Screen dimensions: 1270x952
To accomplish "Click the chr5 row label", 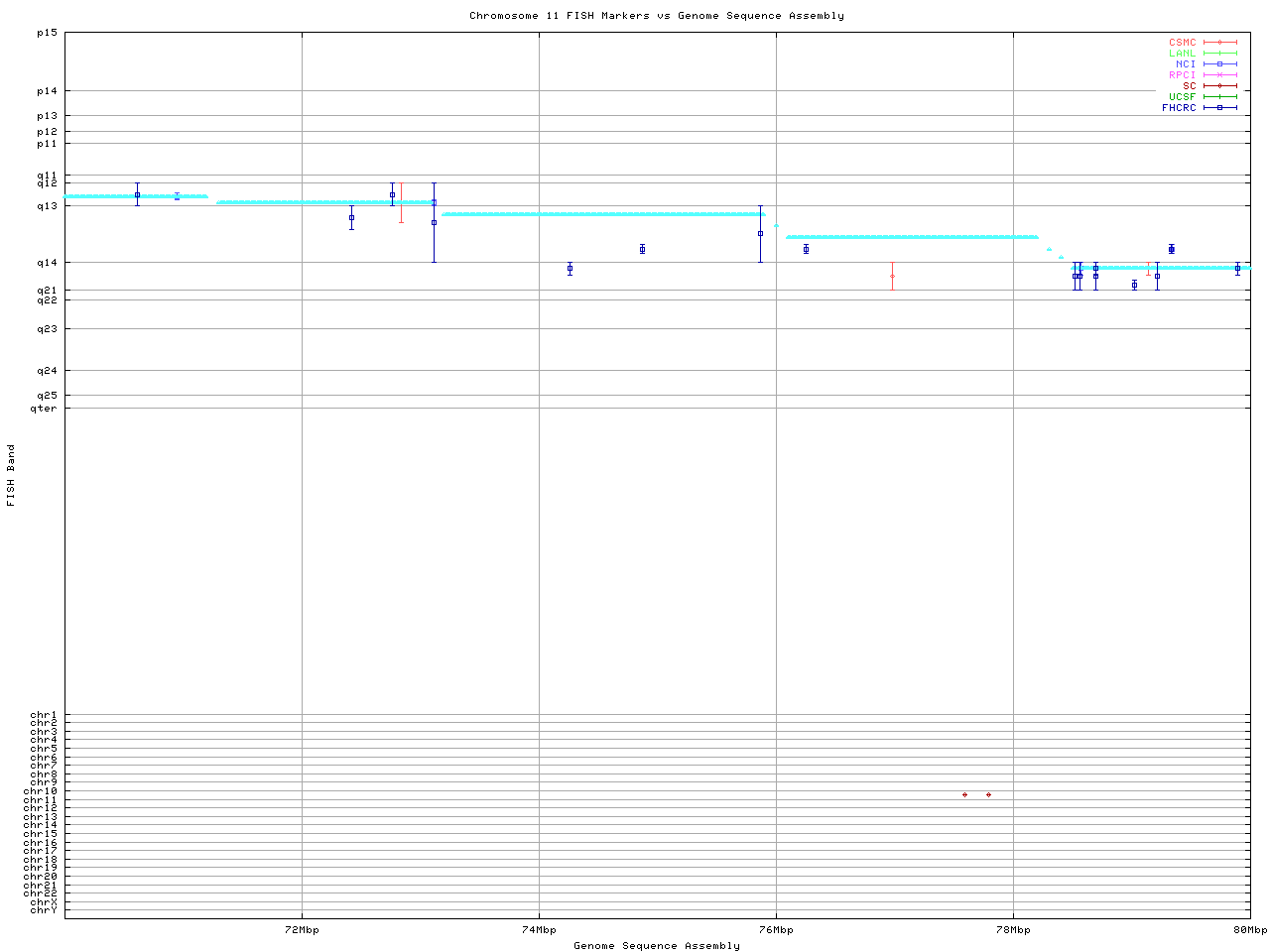I will pos(44,749).
